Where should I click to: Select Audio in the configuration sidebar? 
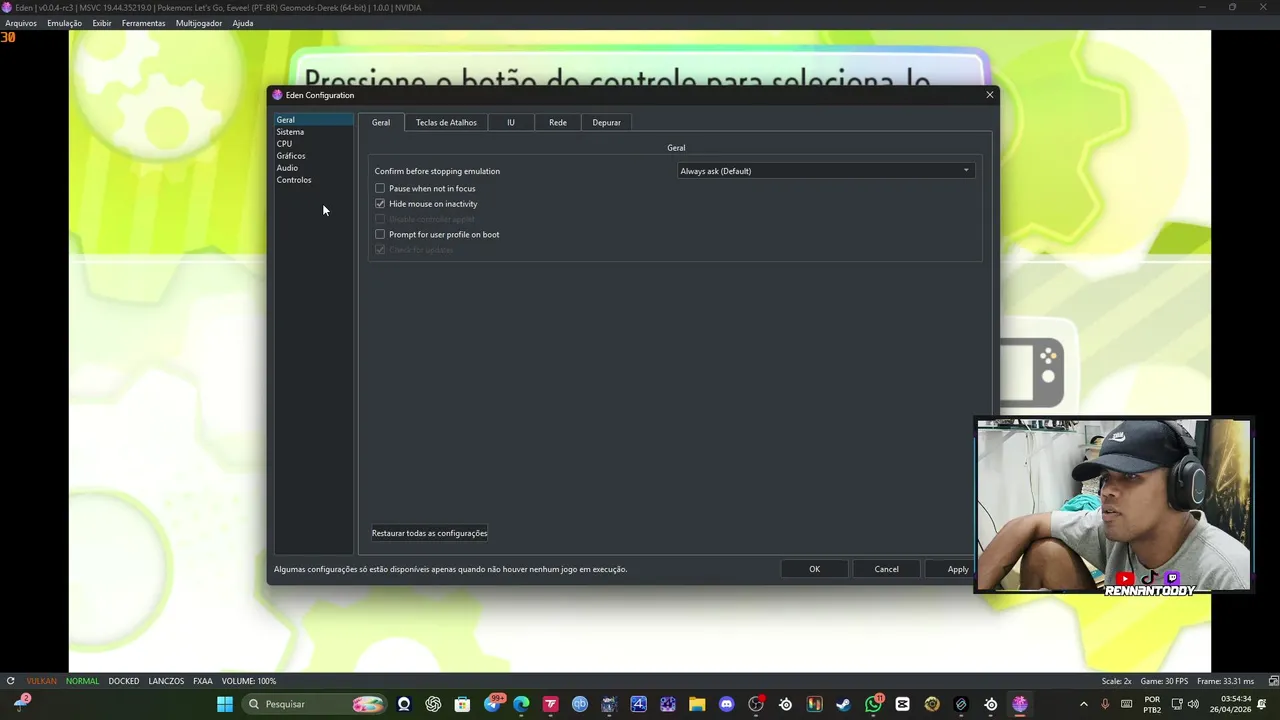point(313,168)
